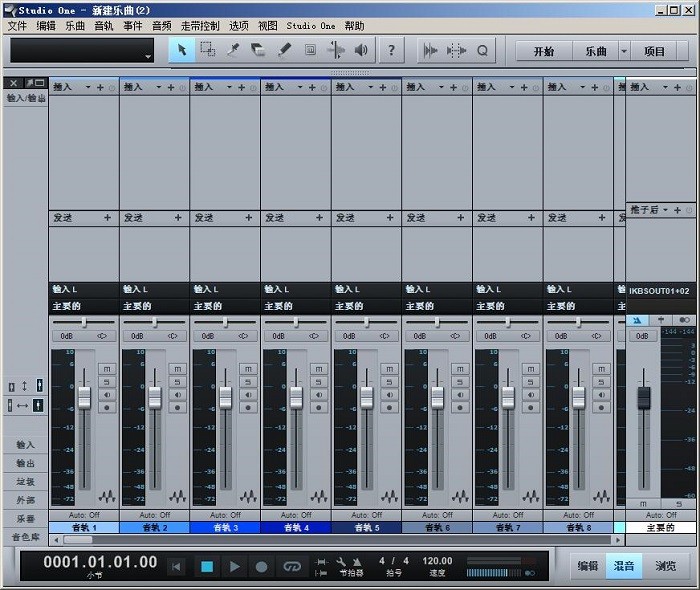Switch to the 编辑 view tab
The height and width of the screenshot is (590, 700).
(587, 566)
